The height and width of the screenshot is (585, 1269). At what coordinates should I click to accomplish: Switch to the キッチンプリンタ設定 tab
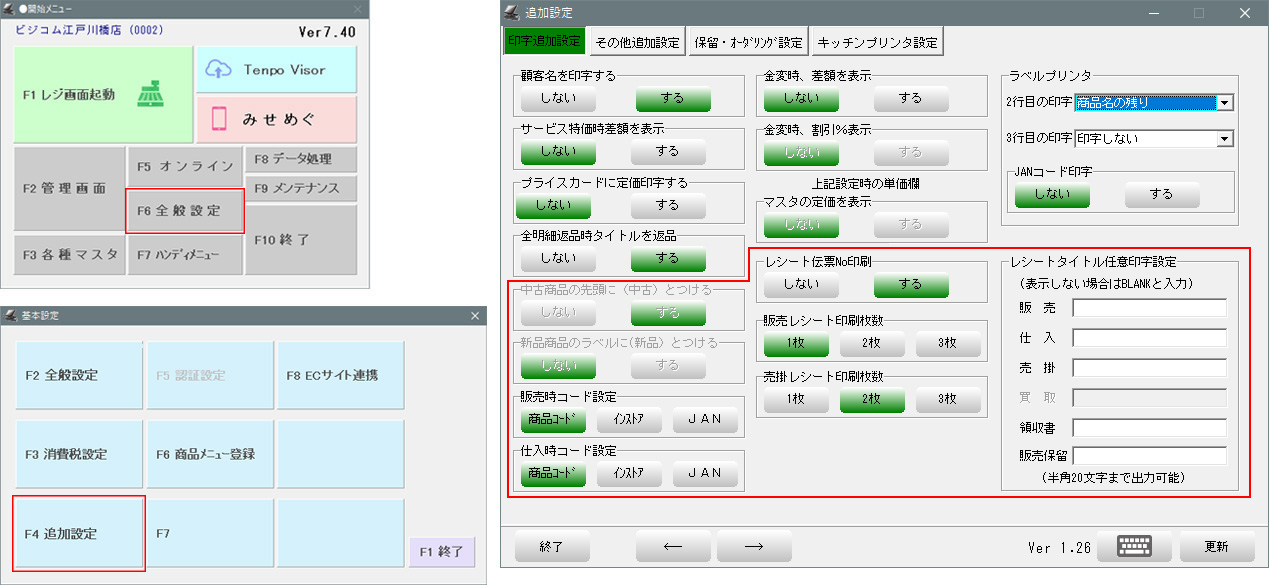[x=876, y=41]
